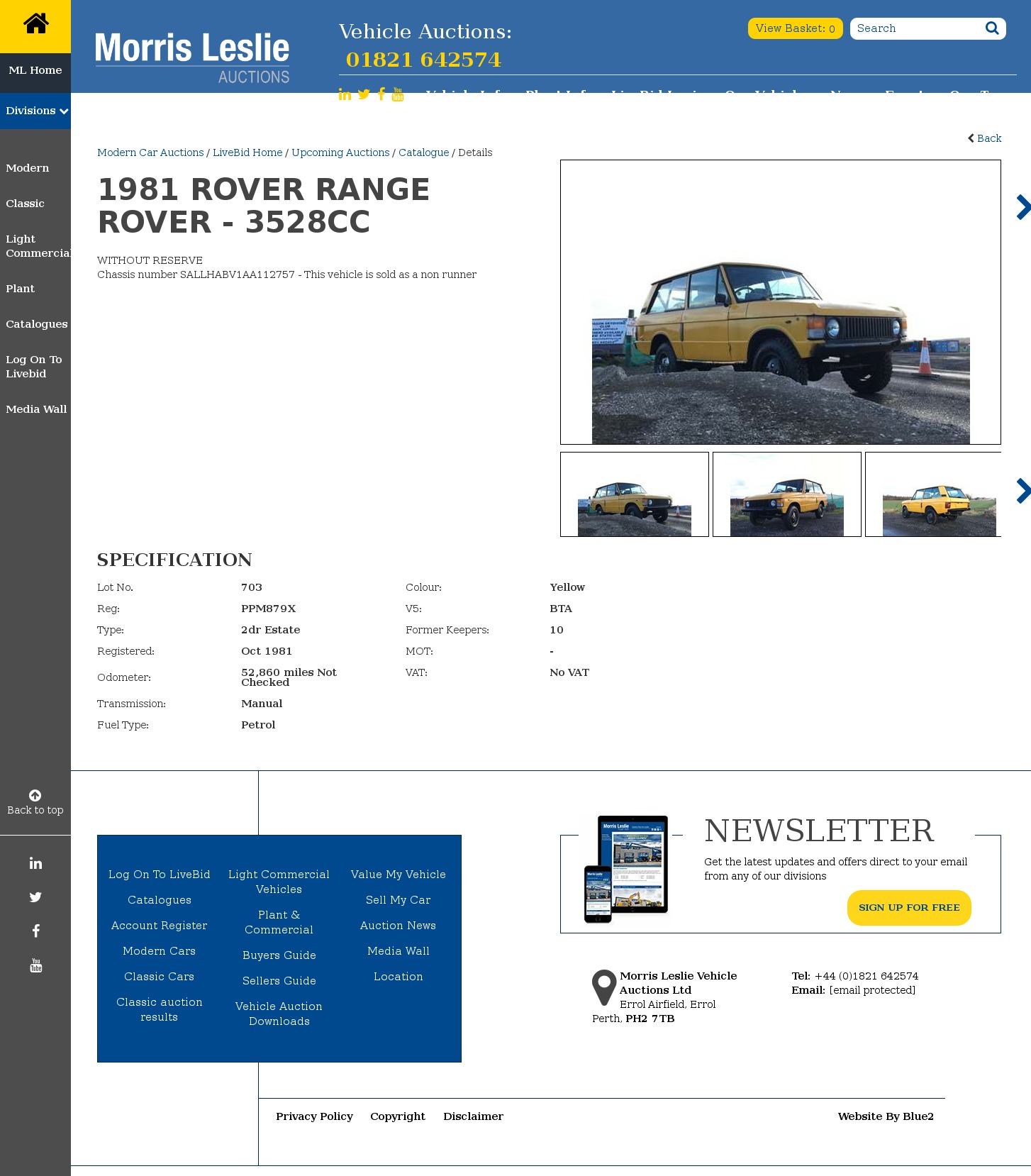Open Privacy Policy link
Screen dimensions: 1031x1176
coord(314,1116)
